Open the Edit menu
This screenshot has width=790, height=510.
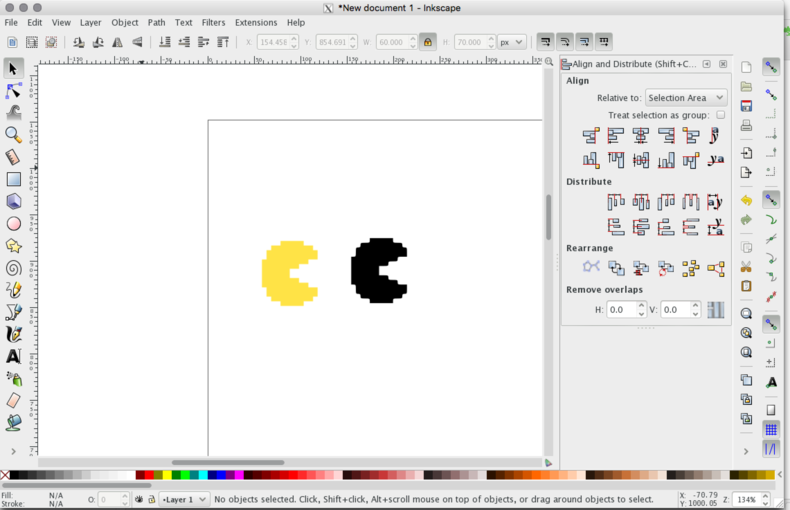[x=34, y=22]
